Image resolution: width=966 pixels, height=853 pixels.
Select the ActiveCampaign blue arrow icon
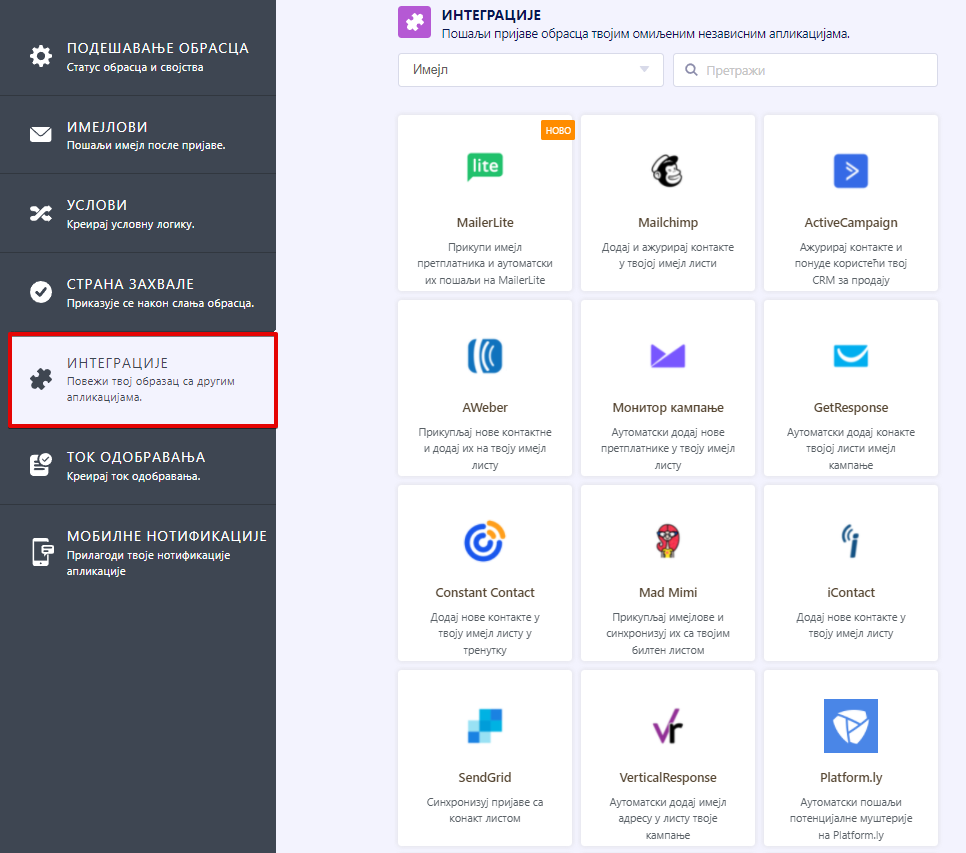(x=850, y=171)
